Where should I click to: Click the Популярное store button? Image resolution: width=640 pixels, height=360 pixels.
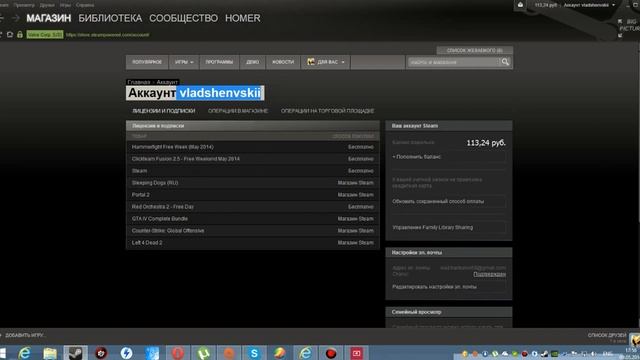147,62
